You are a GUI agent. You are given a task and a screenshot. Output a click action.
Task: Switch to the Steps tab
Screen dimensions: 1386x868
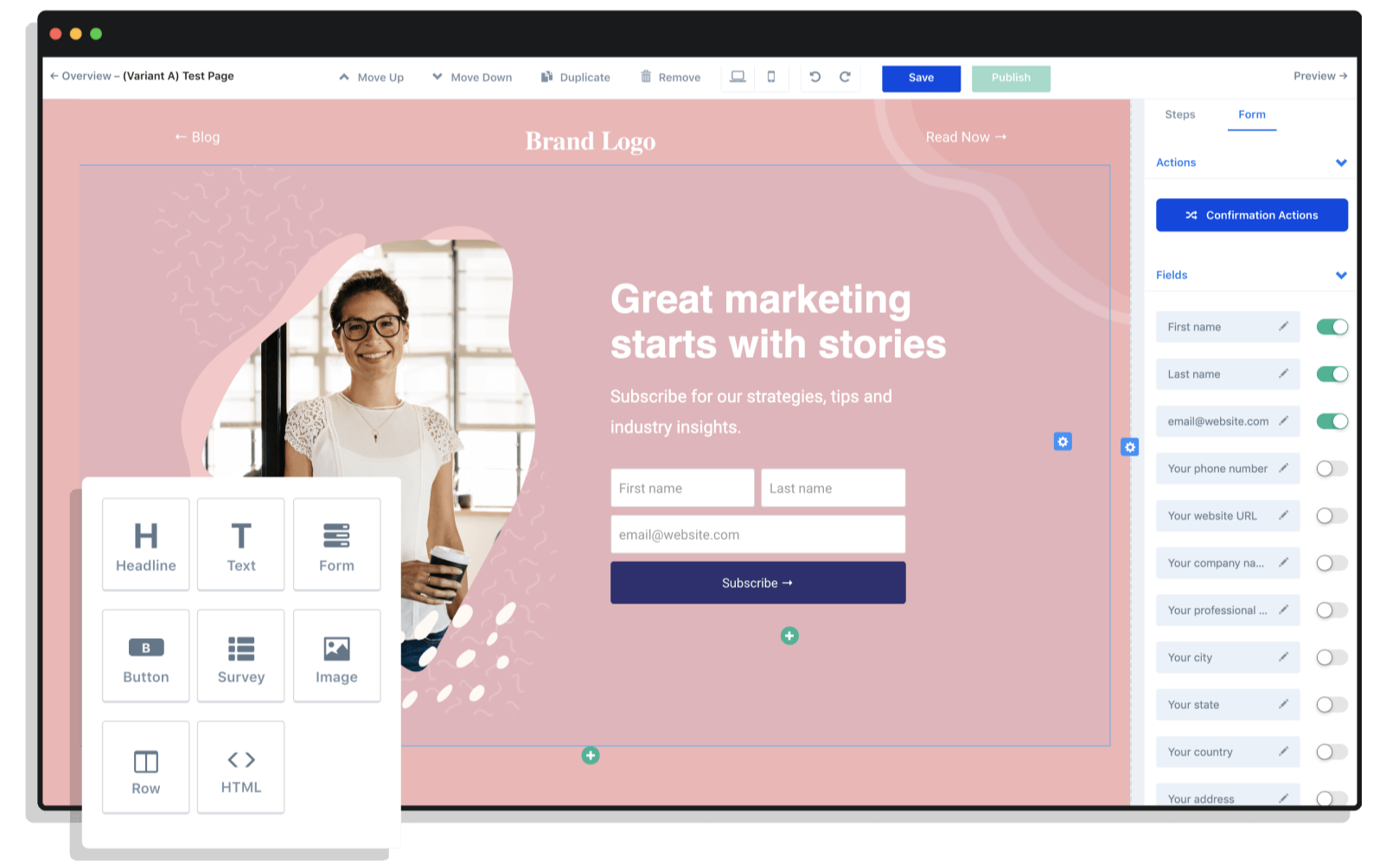click(1179, 114)
